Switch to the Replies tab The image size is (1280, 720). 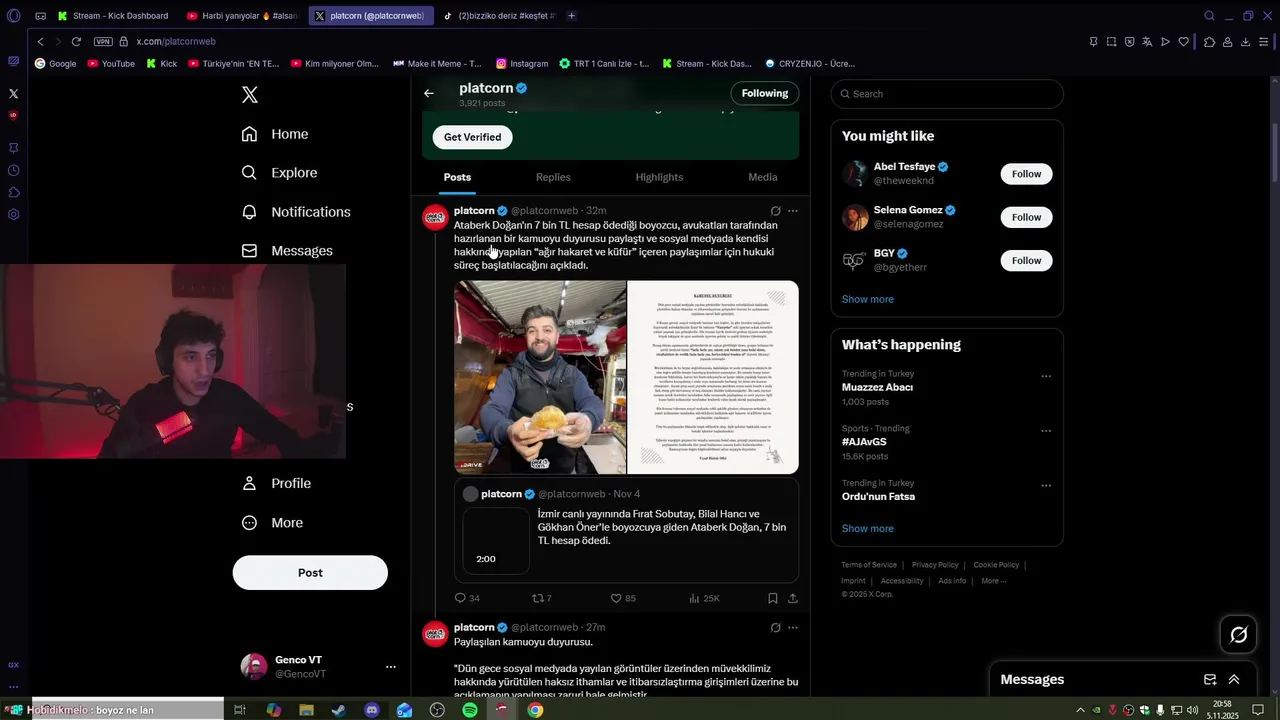tap(553, 177)
